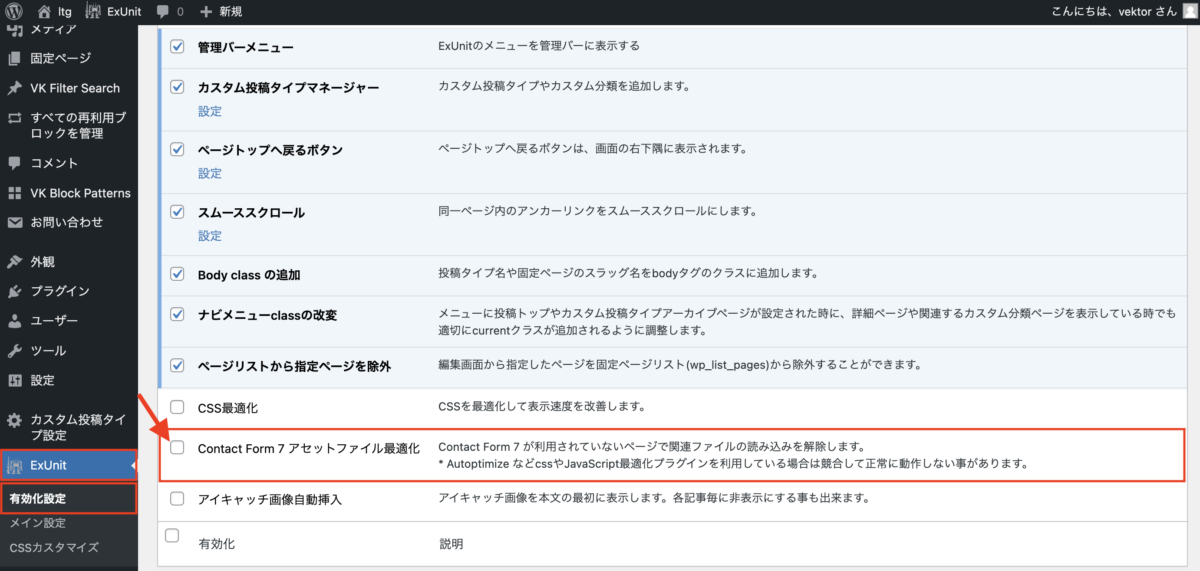Uncheck the カスタム投稿タイプマネージャー checkbox
The height and width of the screenshot is (571, 1200).
click(178, 87)
